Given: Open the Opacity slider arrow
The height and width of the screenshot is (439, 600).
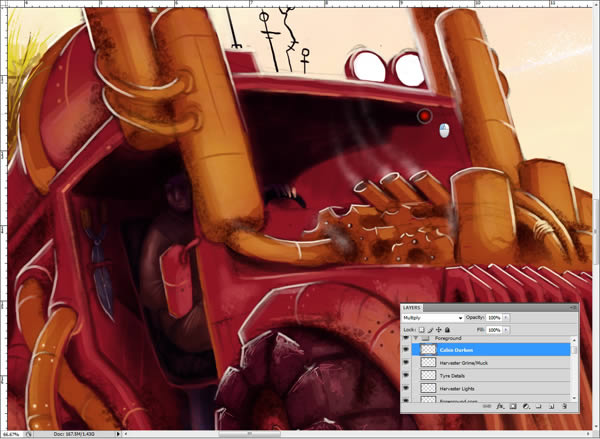Looking at the screenshot, I should point(506,318).
